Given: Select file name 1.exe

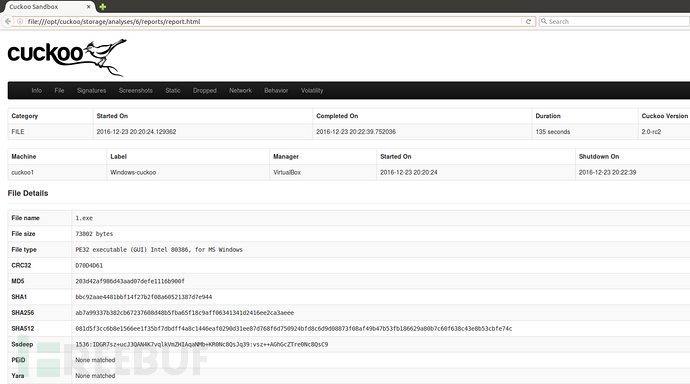Looking at the screenshot, I should pos(84,218).
